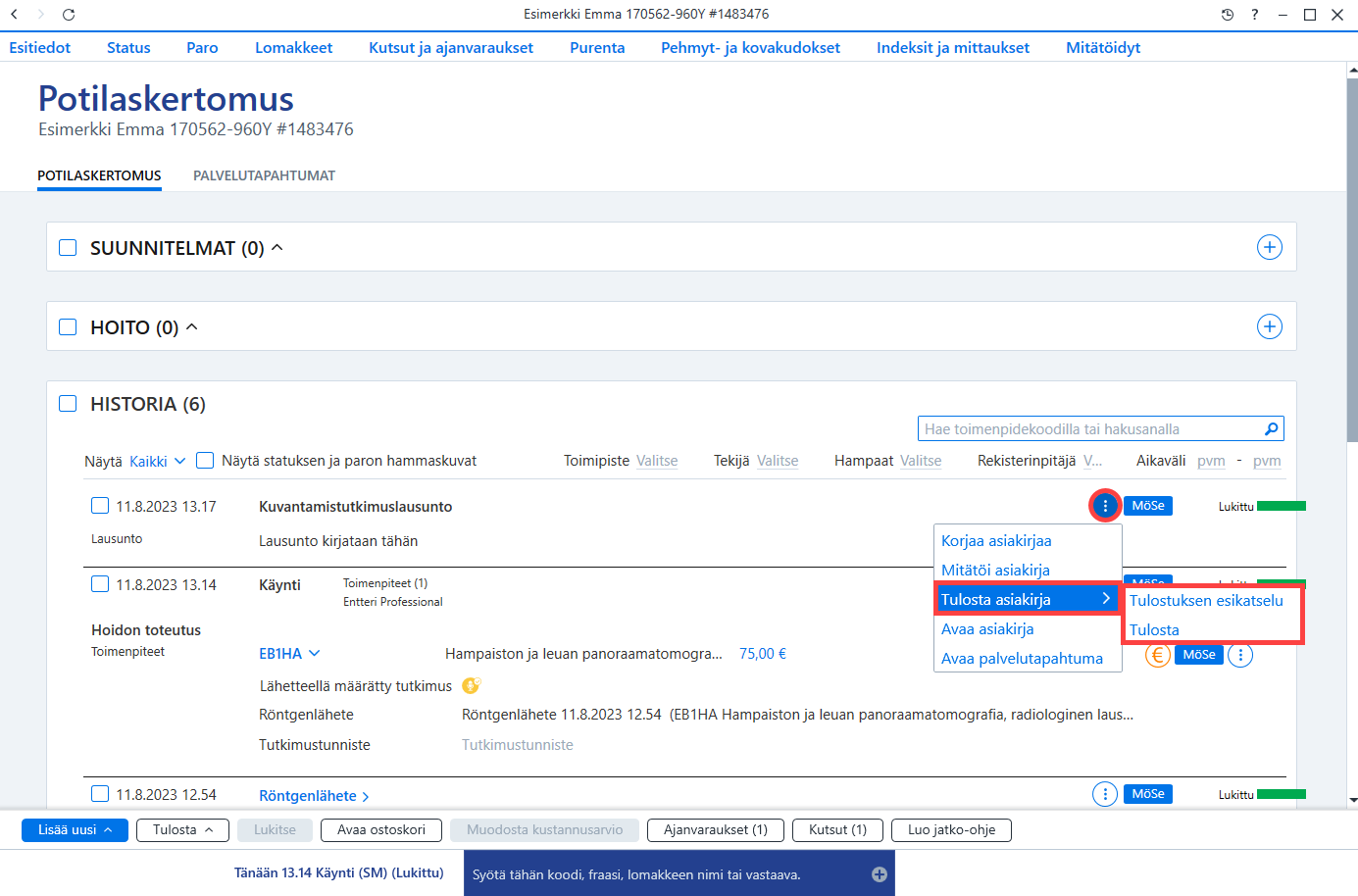Check the HISTORIA section checkbox
This screenshot has height=896, width=1358.
tap(68, 404)
